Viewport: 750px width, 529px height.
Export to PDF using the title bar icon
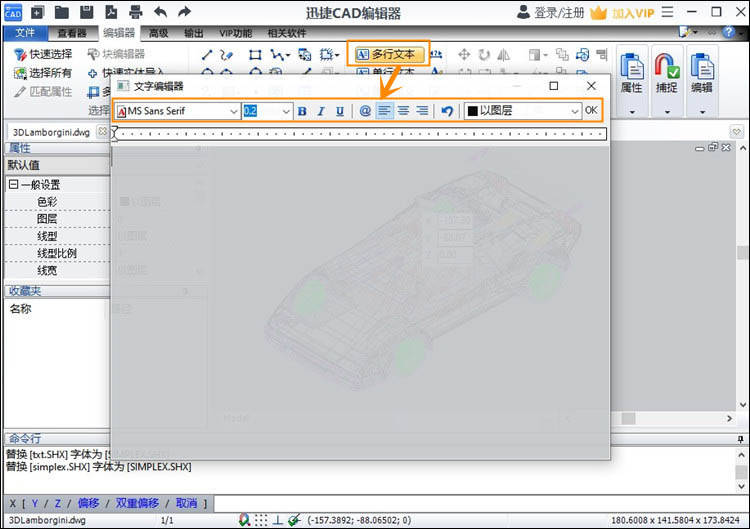(111, 12)
